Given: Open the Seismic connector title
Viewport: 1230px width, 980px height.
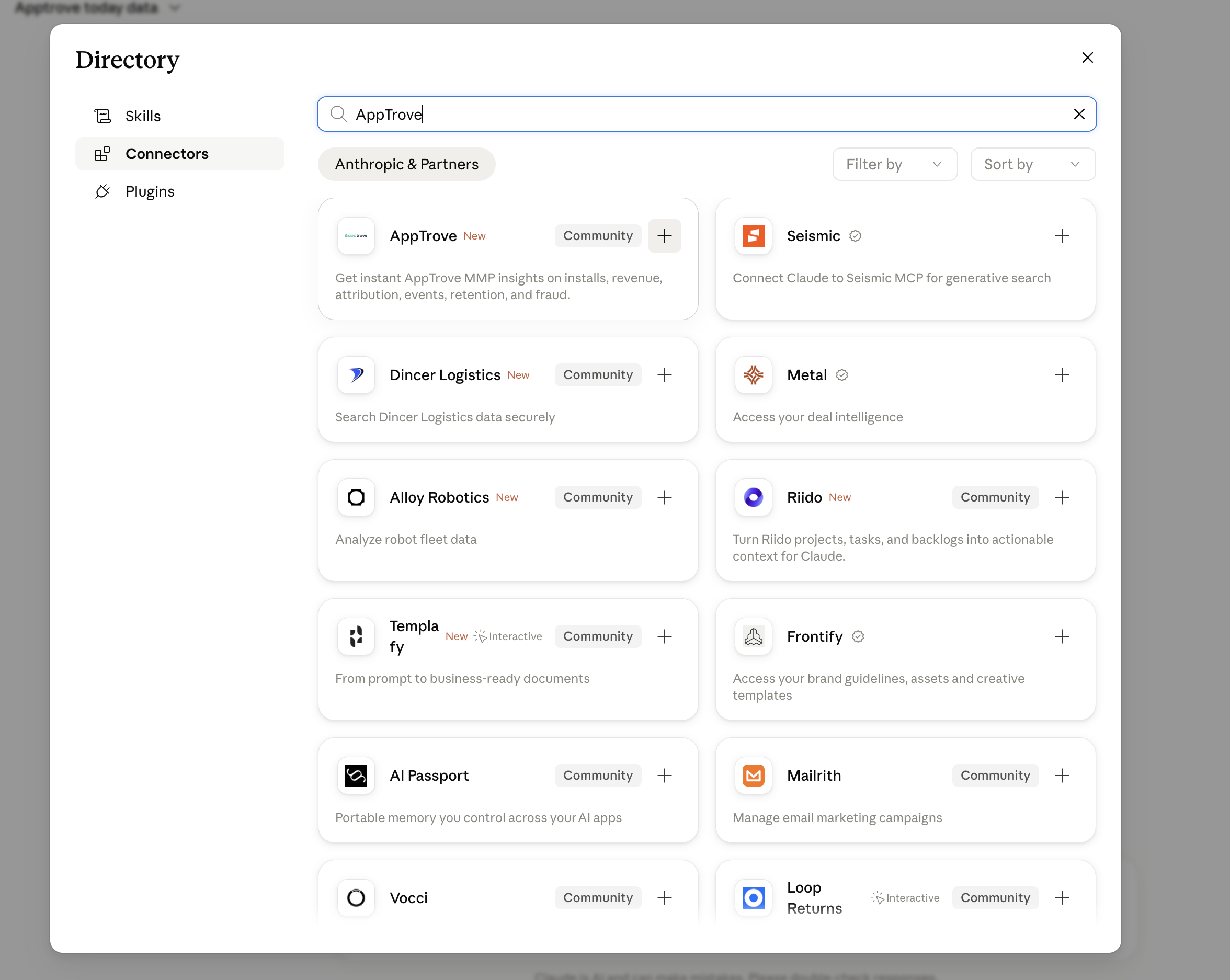Looking at the screenshot, I should (x=813, y=236).
